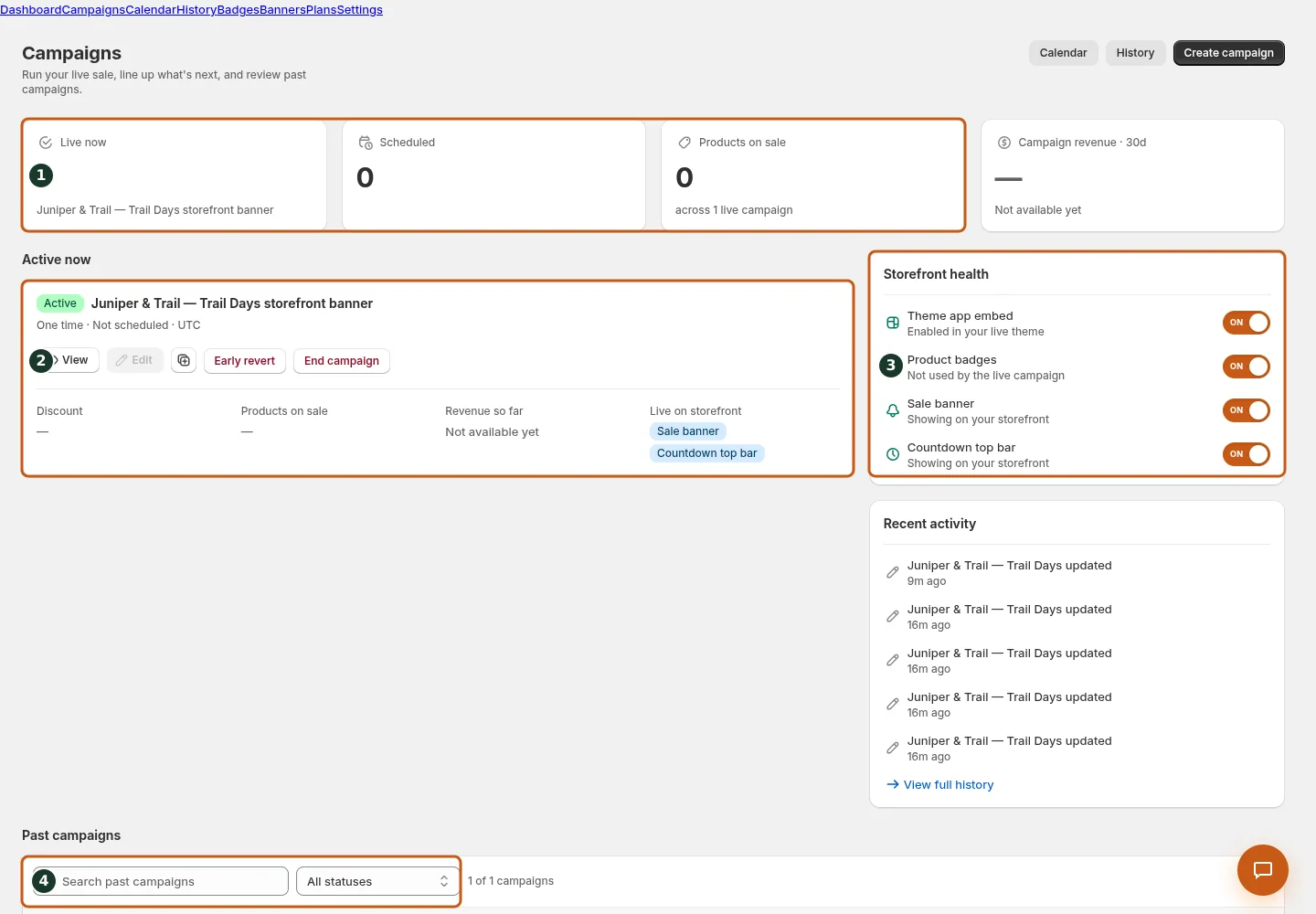The width and height of the screenshot is (1316, 914).
Task: Click the Campaign revenue dollar icon
Action: coord(1004,143)
